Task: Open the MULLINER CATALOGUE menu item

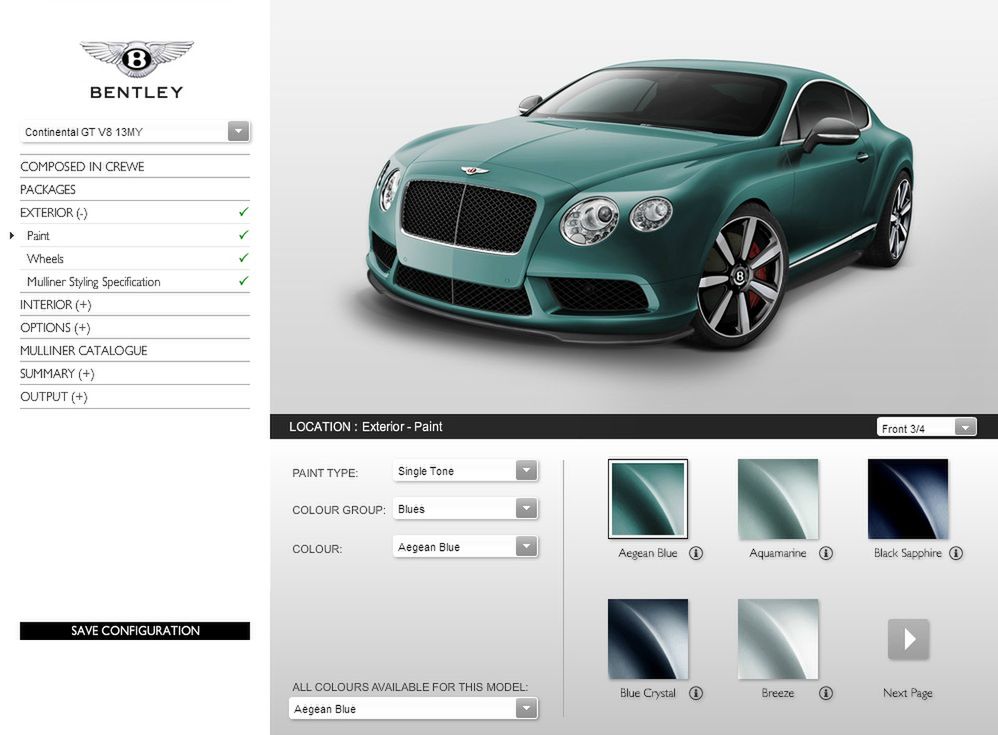Action: click(83, 351)
